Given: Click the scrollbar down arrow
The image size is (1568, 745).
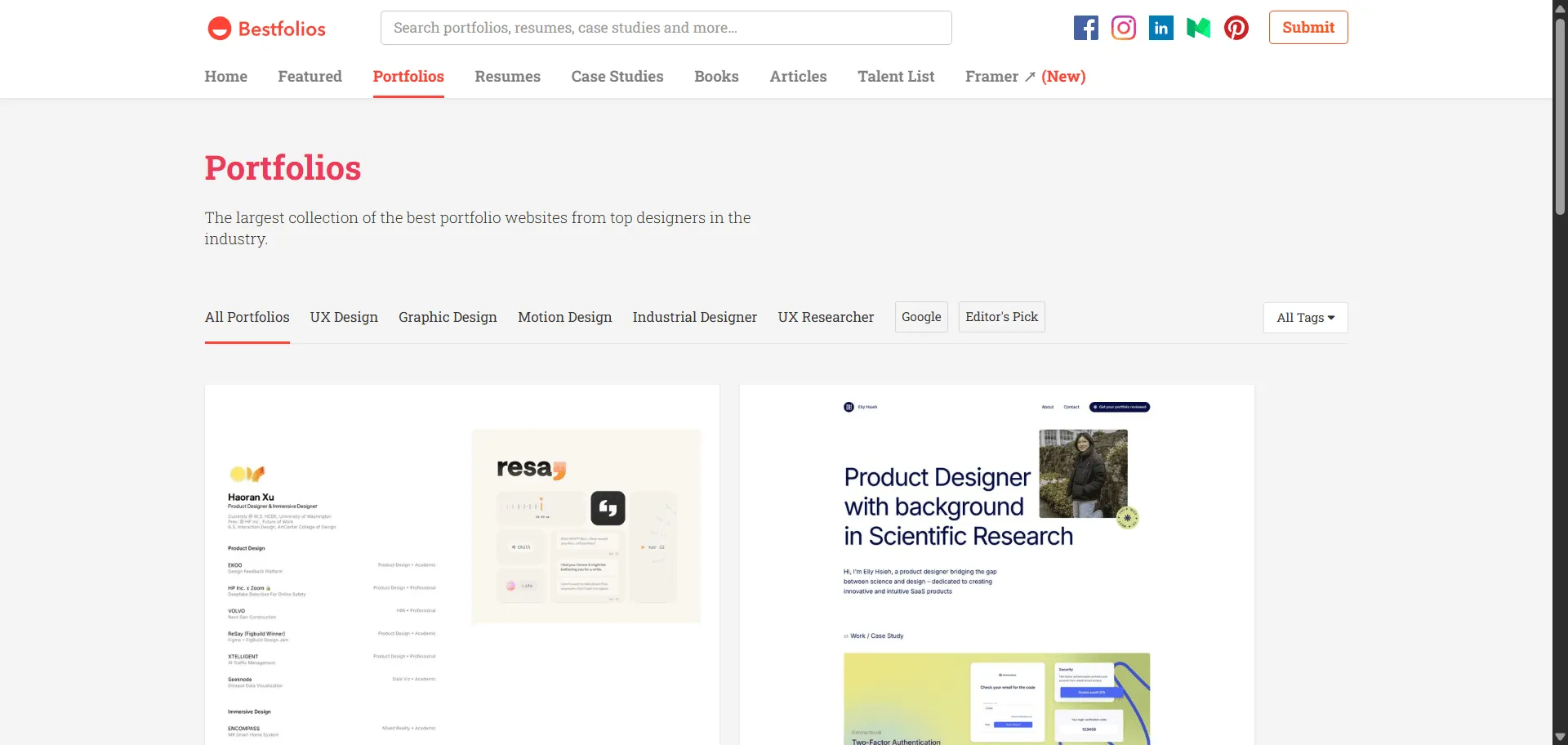Looking at the screenshot, I should pos(1558,738).
